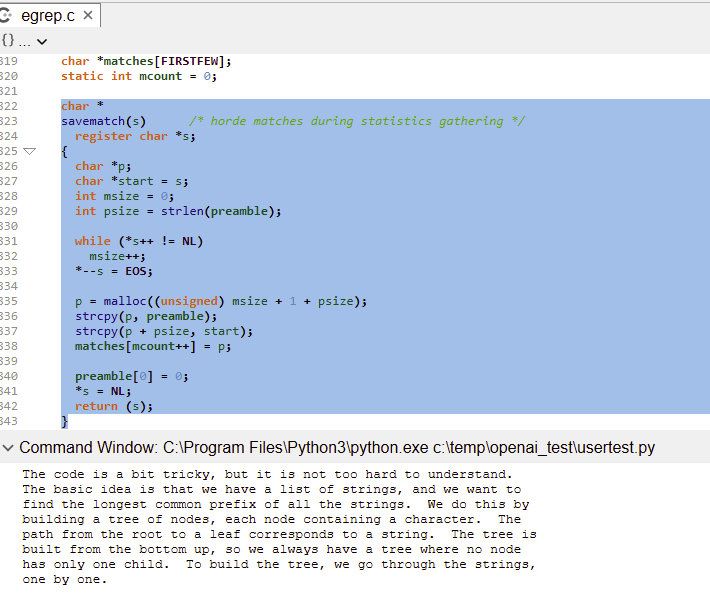Collapse the code fold triangle at line 325
710x605 pixels.
pos(29,151)
